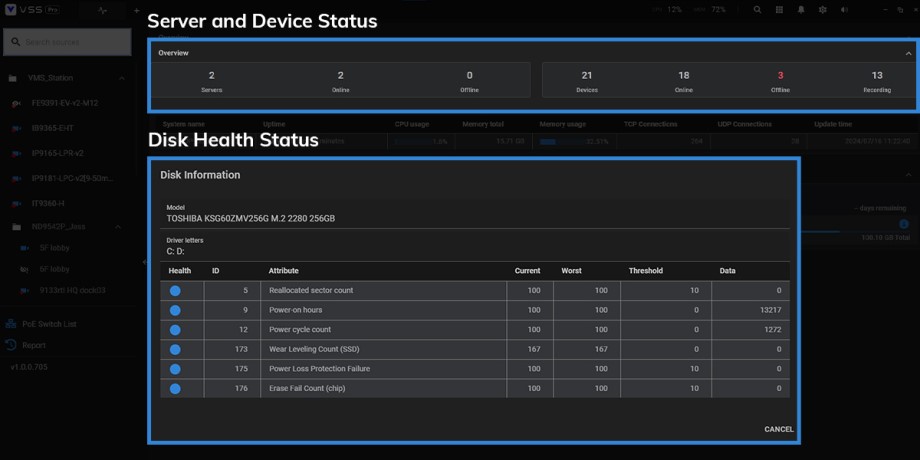Click health dot for Power Loss Protection Failure
The image size is (920, 460).
point(175,369)
